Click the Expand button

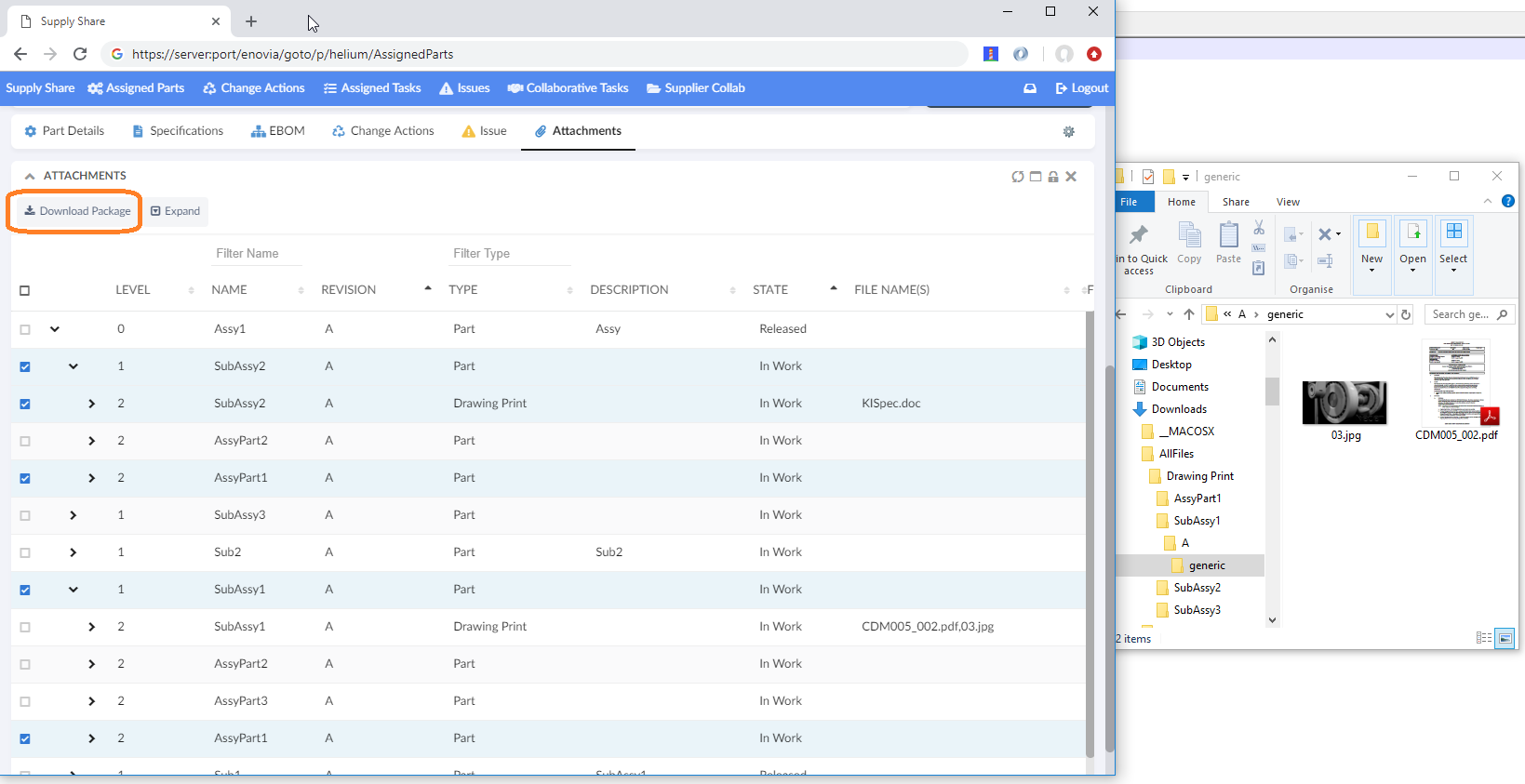[176, 211]
